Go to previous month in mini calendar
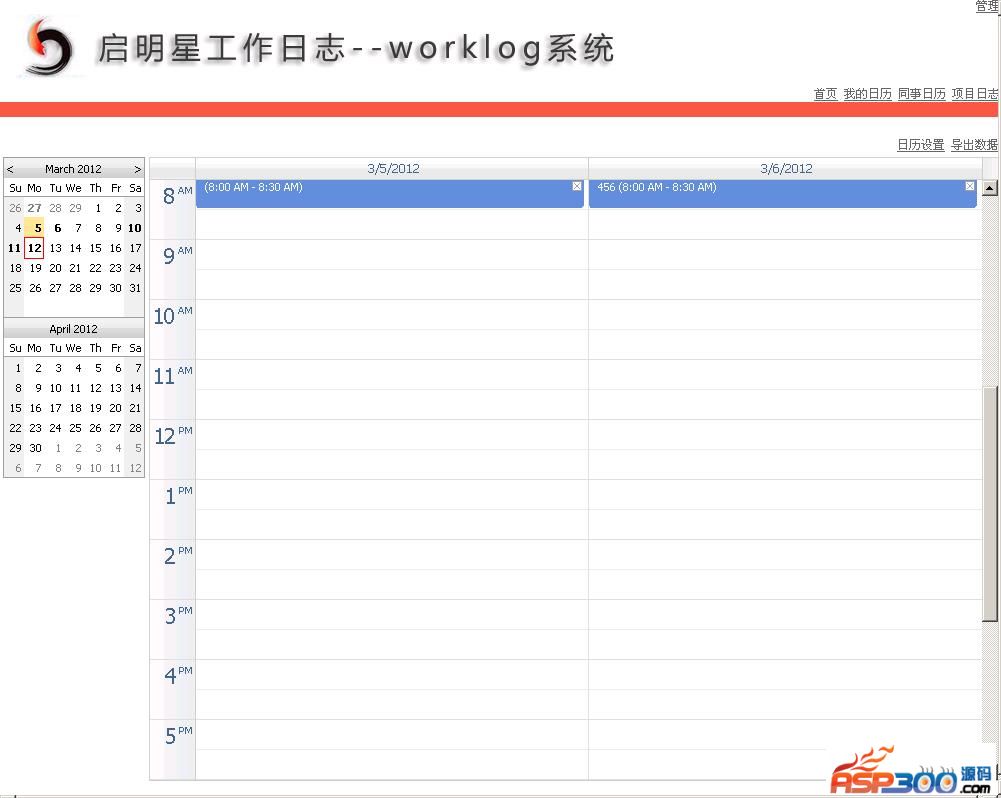The height and width of the screenshot is (798, 1001). tap(10, 169)
